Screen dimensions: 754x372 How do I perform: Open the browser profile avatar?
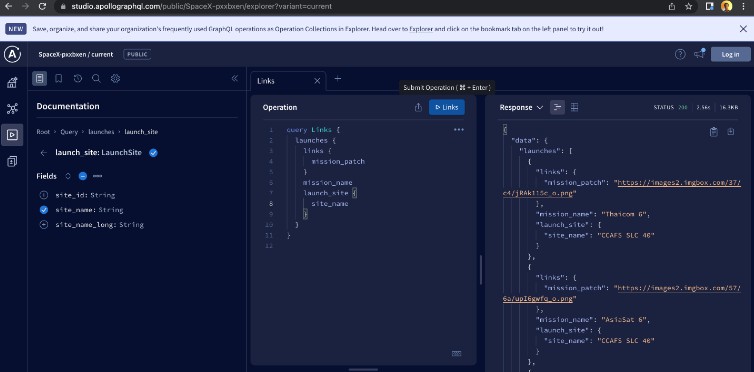click(727, 6)
